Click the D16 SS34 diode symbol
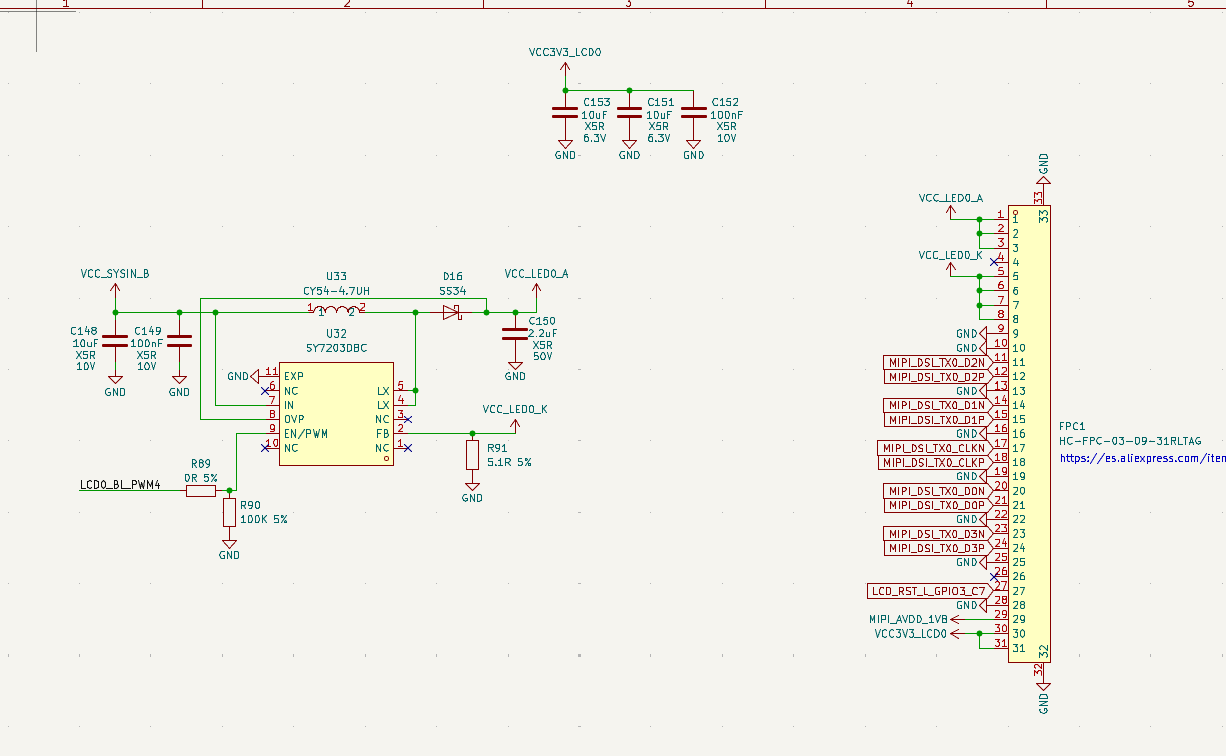 [452, 312]
